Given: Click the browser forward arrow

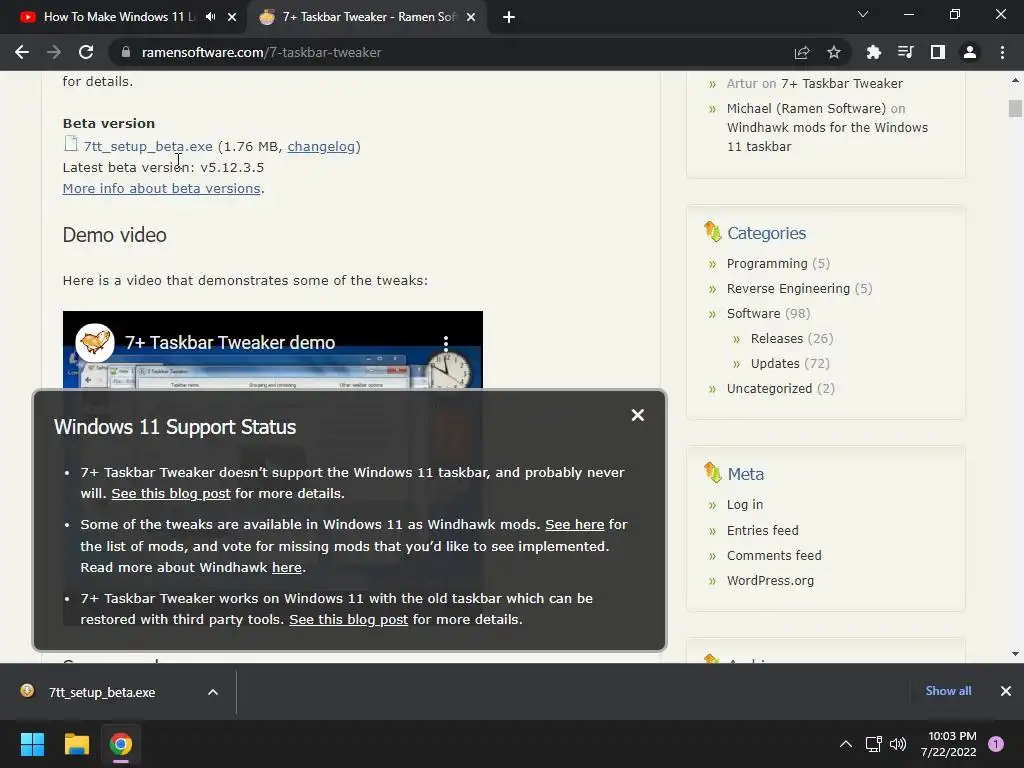Looking at the screenshot, I should (54, 52).
